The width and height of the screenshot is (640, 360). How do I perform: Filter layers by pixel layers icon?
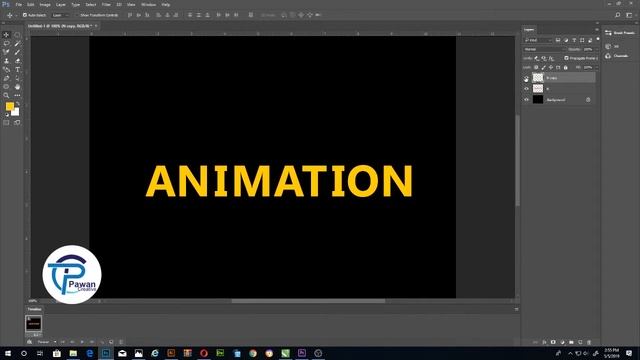(558, 40)
